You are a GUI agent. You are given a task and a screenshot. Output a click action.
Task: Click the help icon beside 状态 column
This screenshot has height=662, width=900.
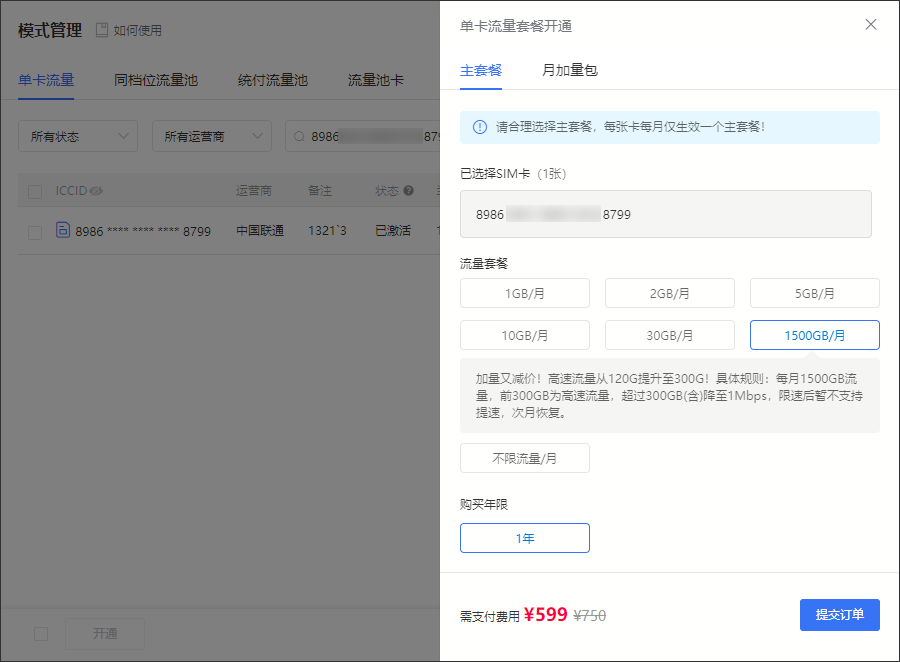[x=408, y=191]
